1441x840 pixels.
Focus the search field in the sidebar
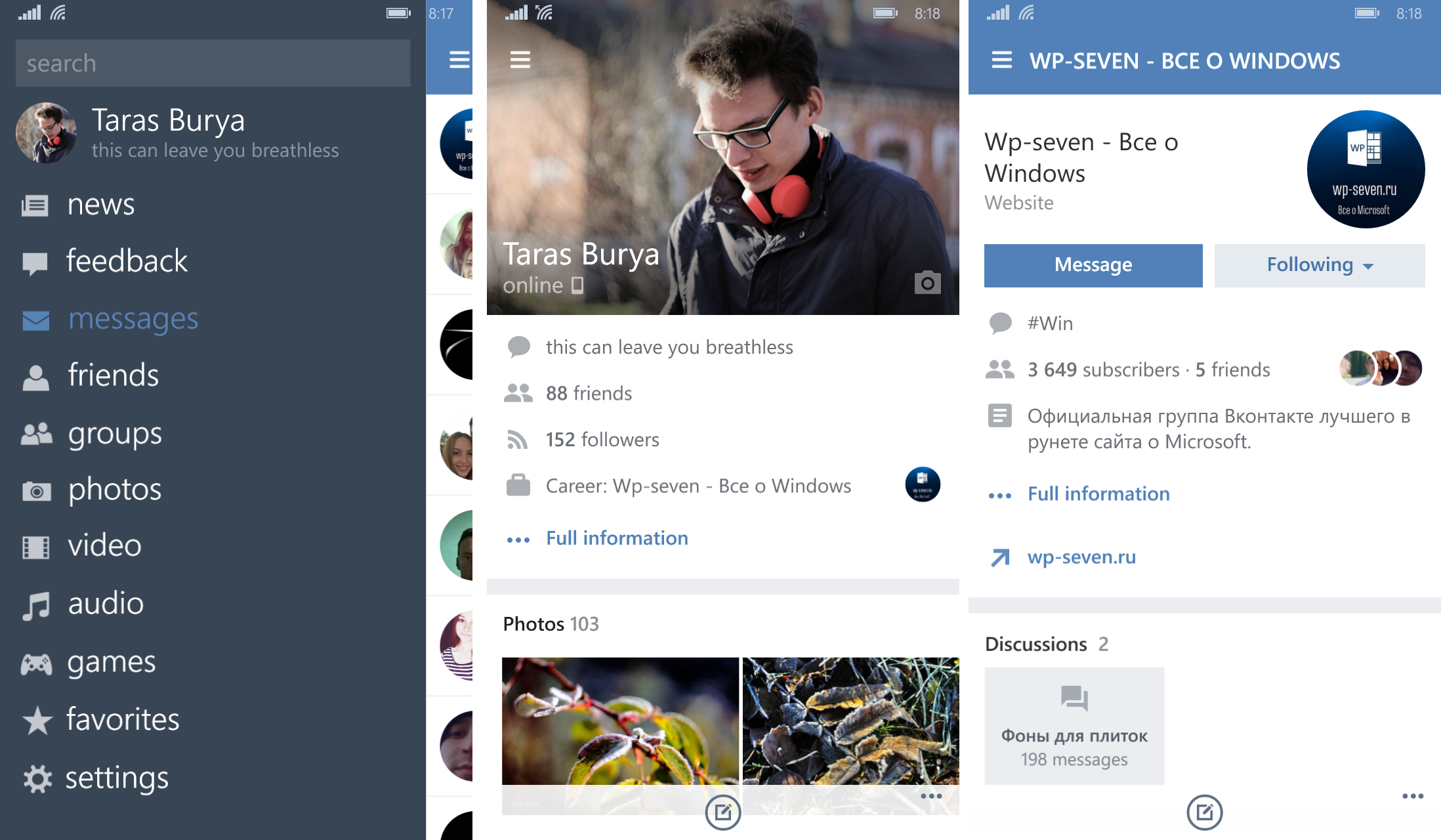[213, 63]
